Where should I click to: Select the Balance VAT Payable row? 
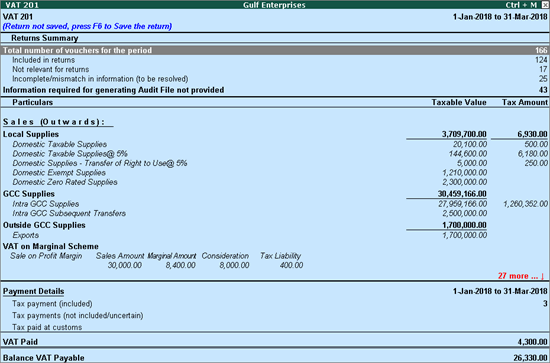pos(275,358)
